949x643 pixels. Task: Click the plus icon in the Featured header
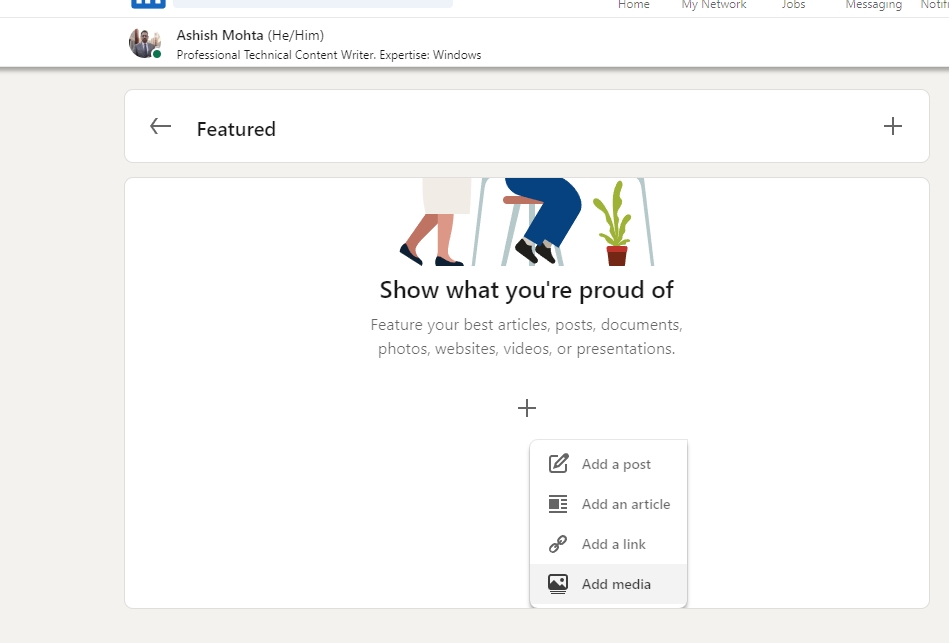point(893,126)
